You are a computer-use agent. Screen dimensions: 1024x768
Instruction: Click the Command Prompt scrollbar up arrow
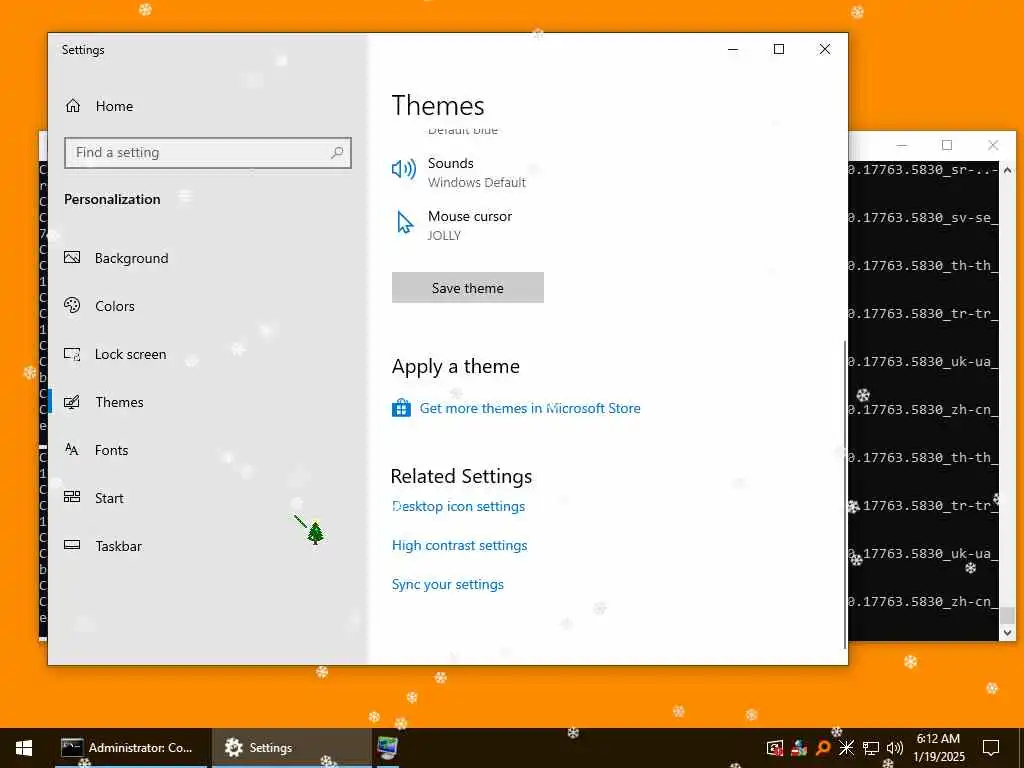pos(1008,170)
